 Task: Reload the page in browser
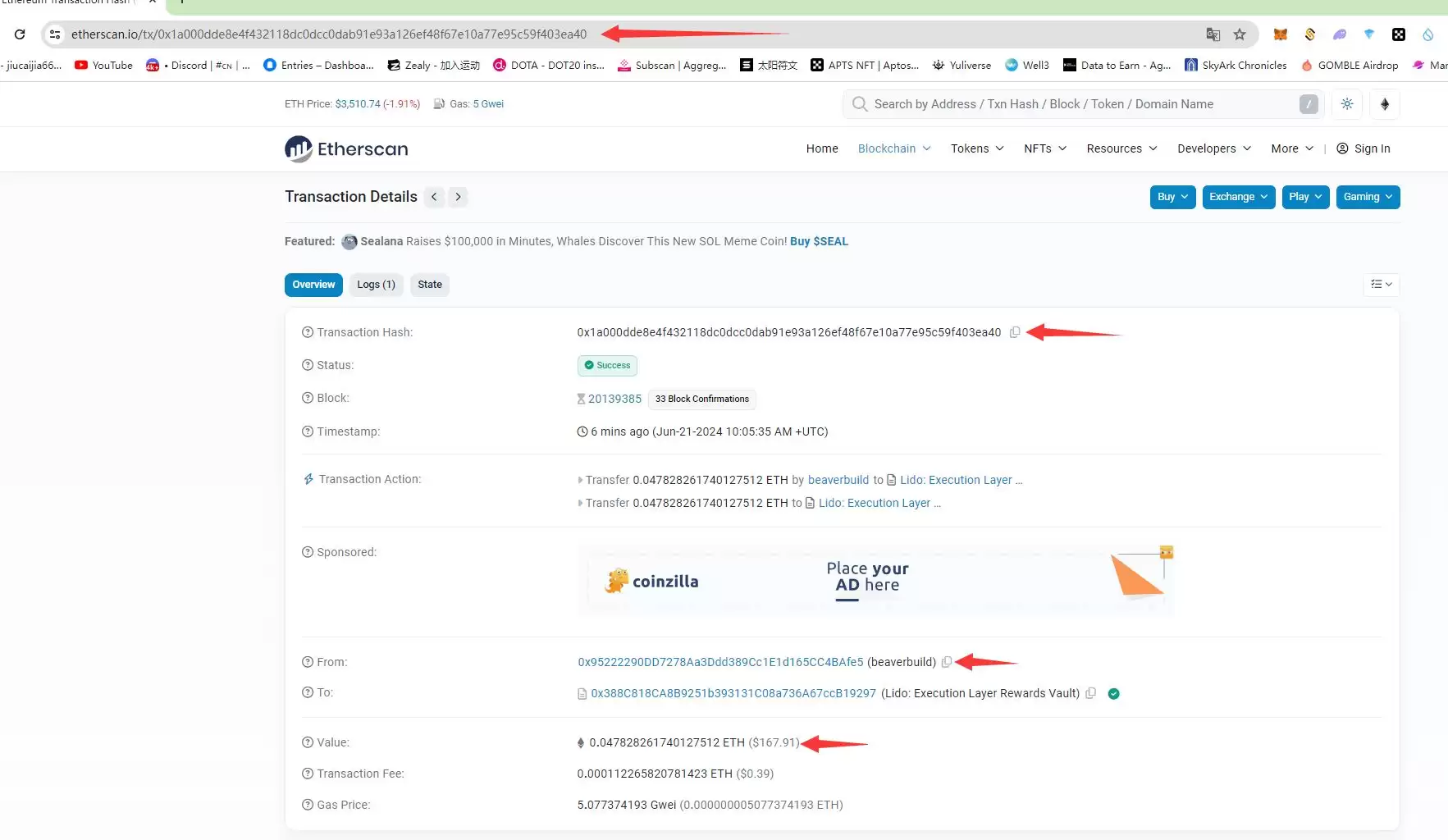click(x=20, y=34)
